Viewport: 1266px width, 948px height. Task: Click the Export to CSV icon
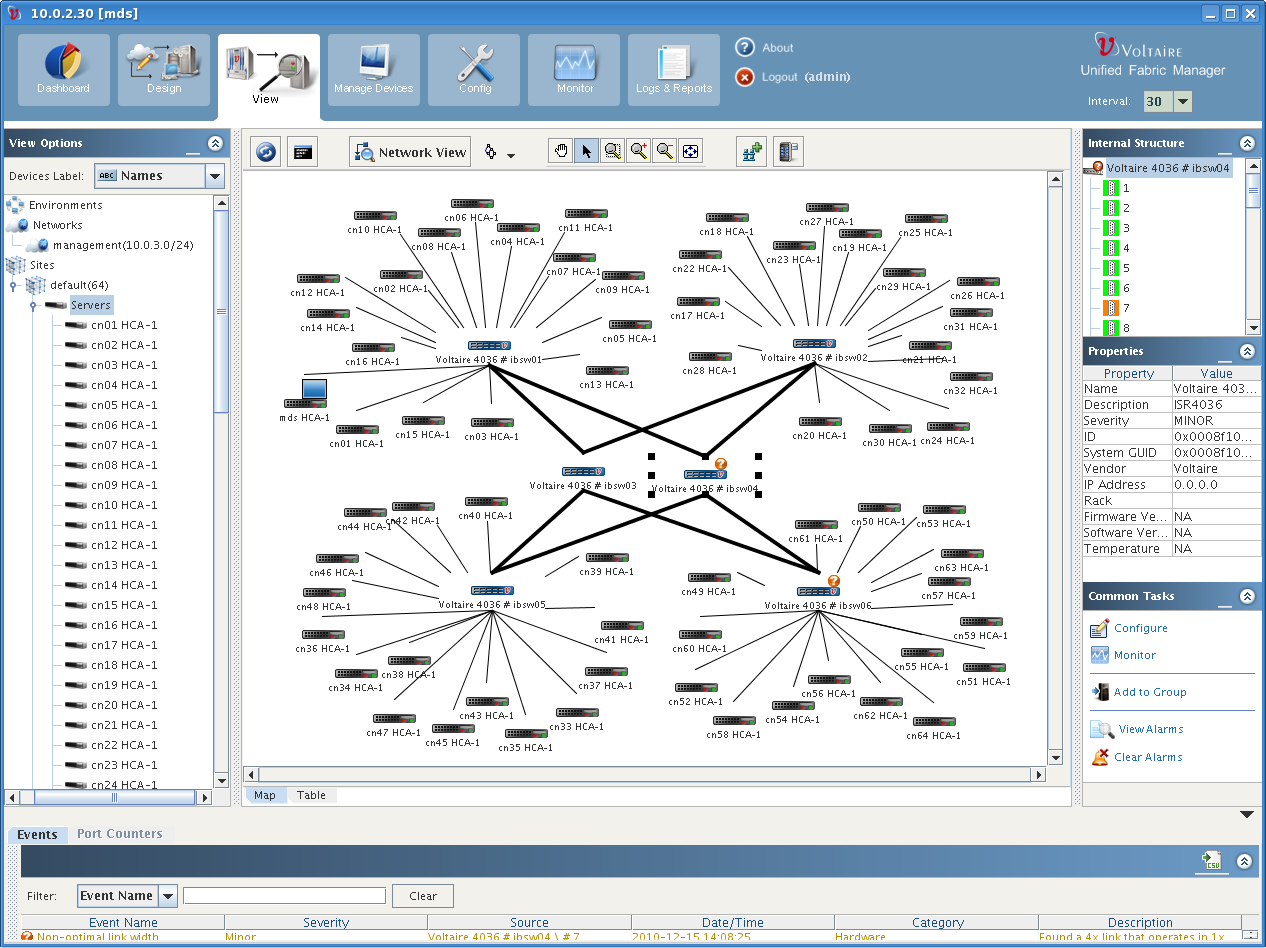tap(1212, 861)
